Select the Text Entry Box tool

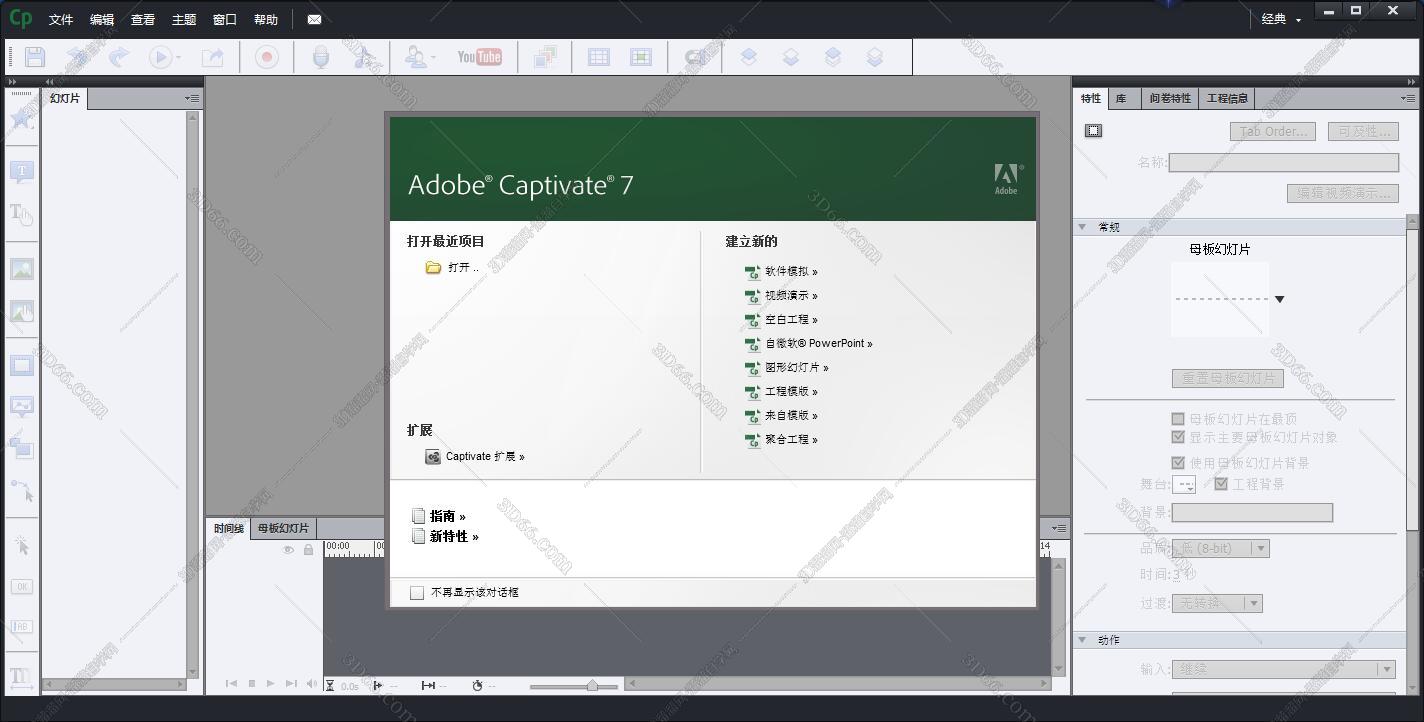pos(21,625)
